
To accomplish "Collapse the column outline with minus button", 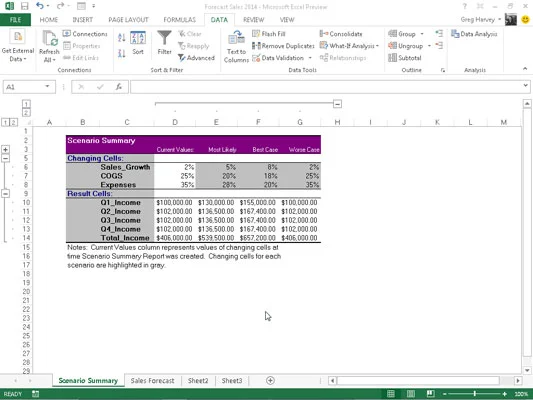I will coord(337,104).
